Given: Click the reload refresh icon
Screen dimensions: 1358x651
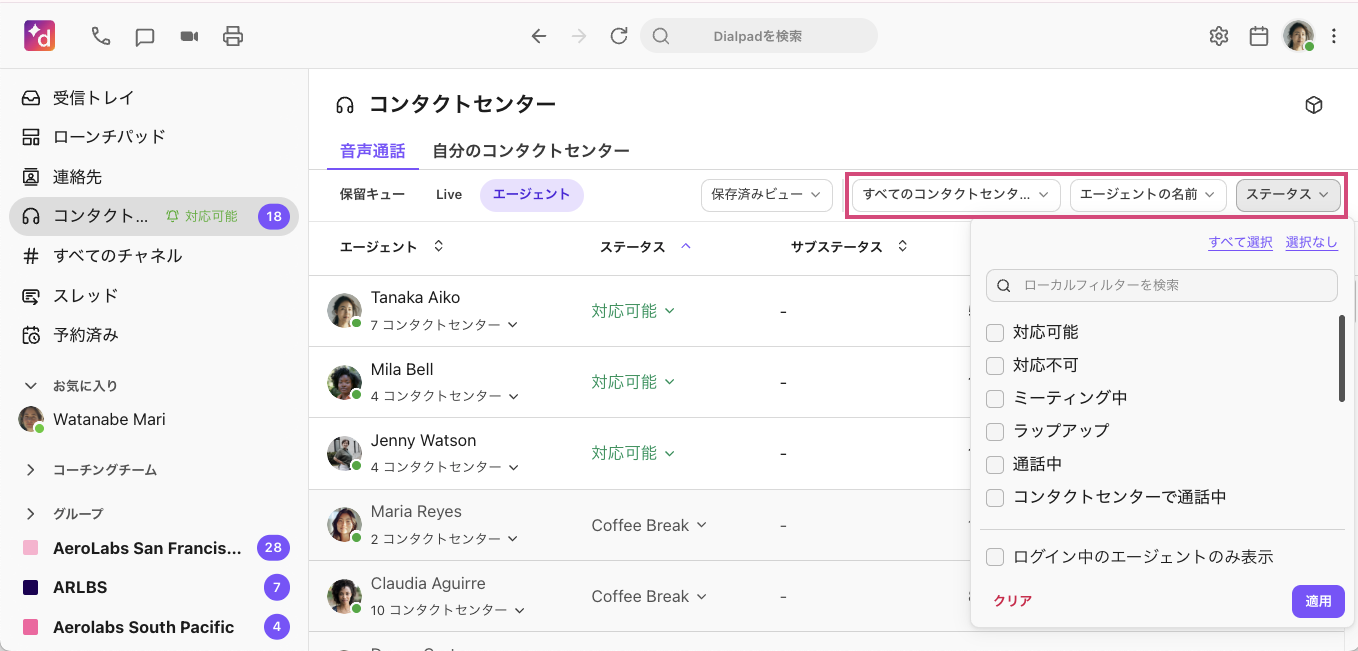Looking at the screenshot, I should [619, 37].
